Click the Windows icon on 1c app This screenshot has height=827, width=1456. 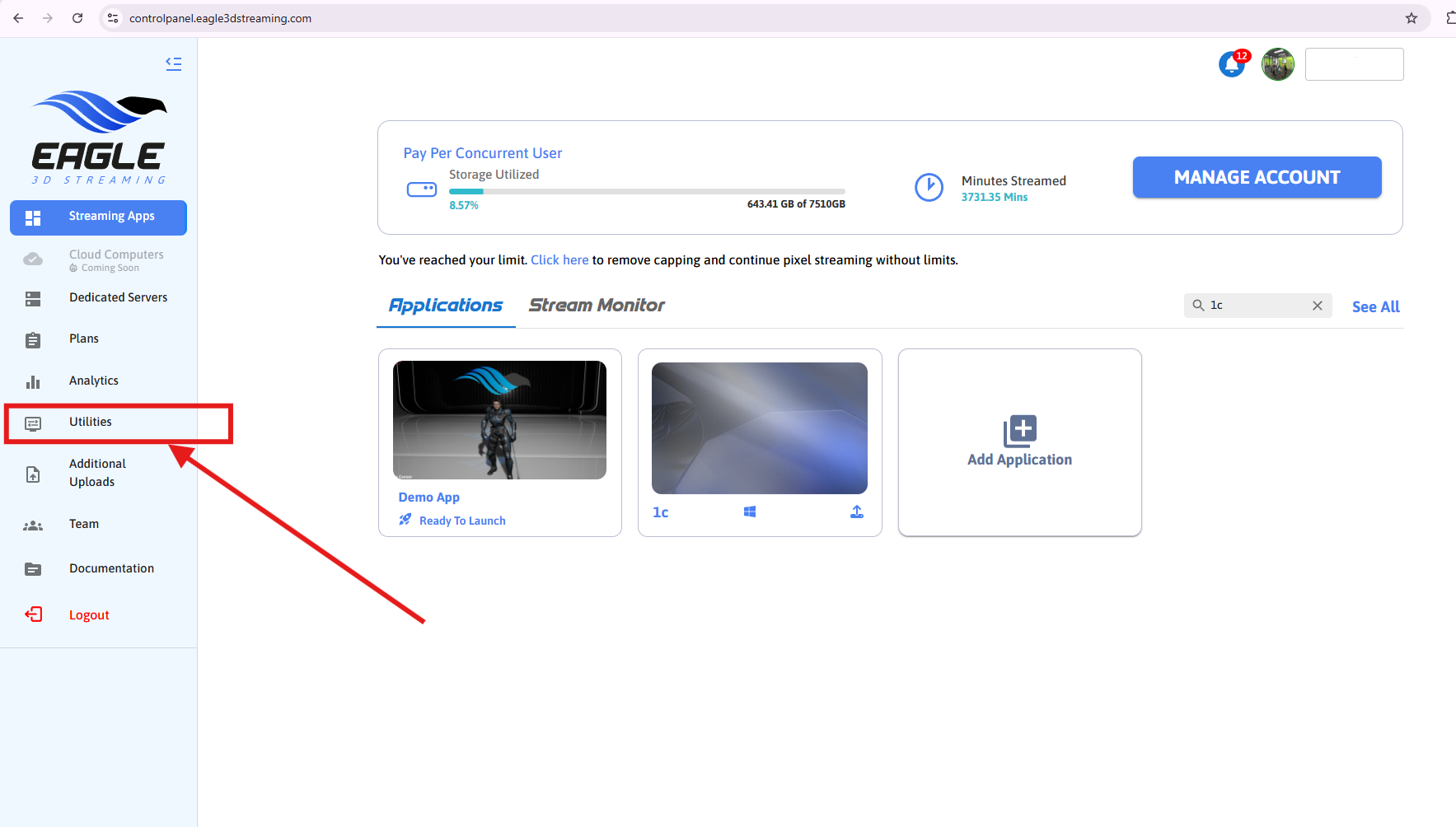point(750,512)
